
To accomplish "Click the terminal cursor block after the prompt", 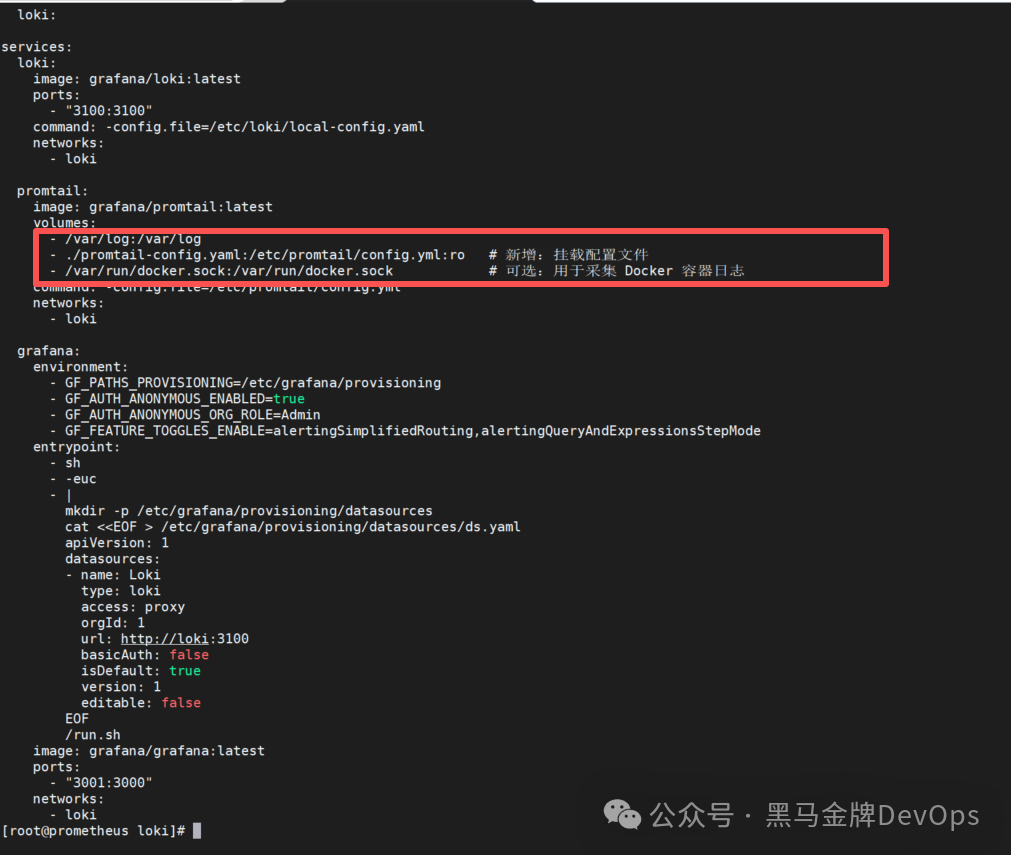I will coord(197,830).
